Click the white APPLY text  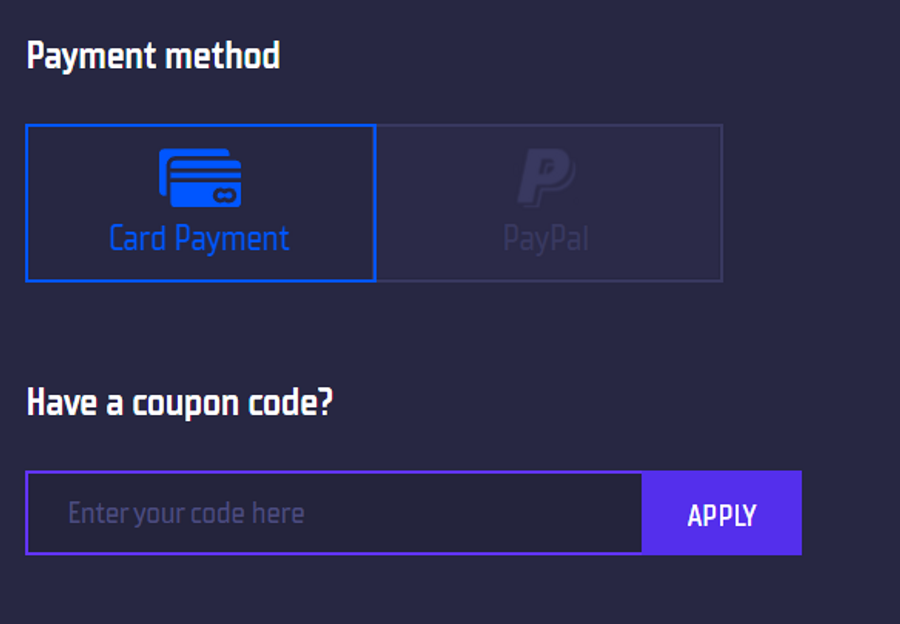tap(721, 515)
